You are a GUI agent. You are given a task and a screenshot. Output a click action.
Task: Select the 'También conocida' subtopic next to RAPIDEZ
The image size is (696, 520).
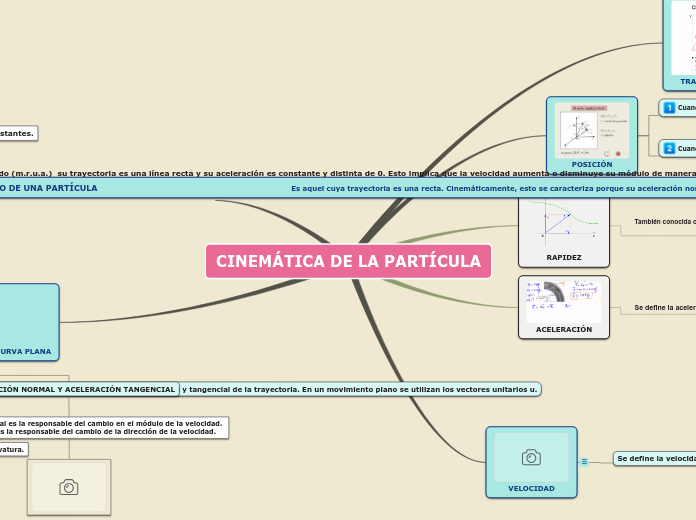[x=663, y=222]
